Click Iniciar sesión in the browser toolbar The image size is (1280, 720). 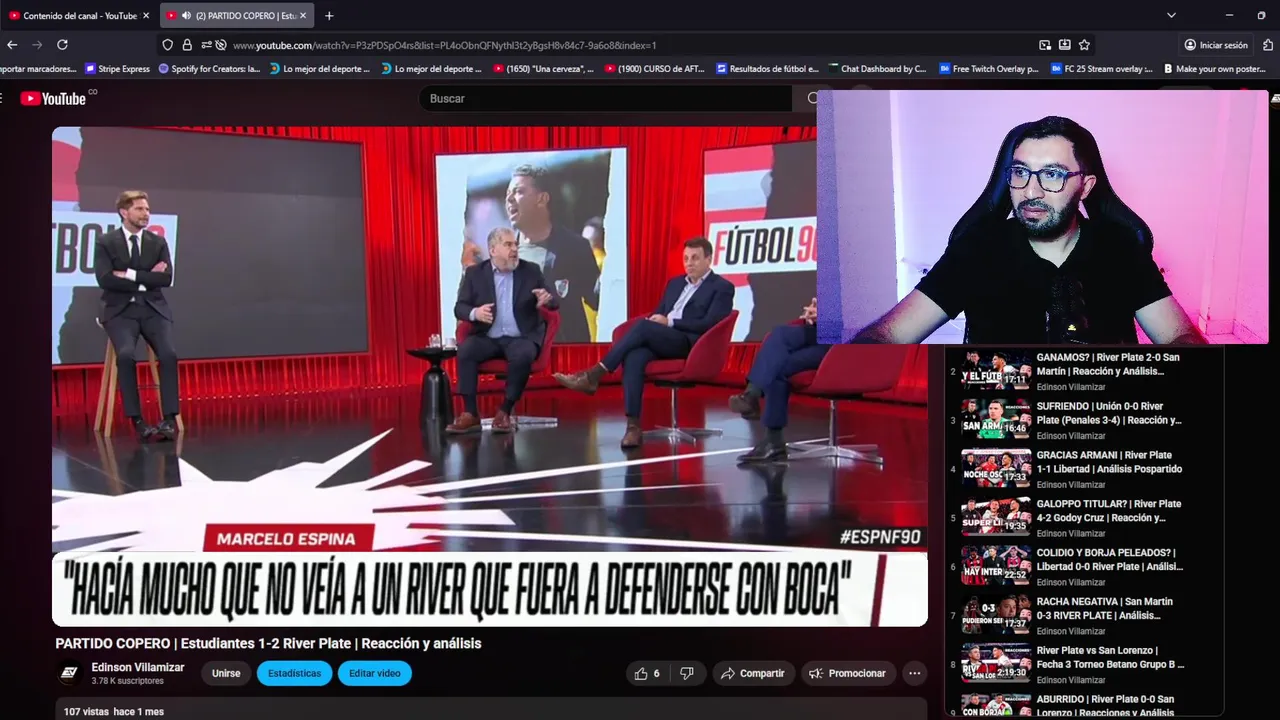click(1216, 45)
